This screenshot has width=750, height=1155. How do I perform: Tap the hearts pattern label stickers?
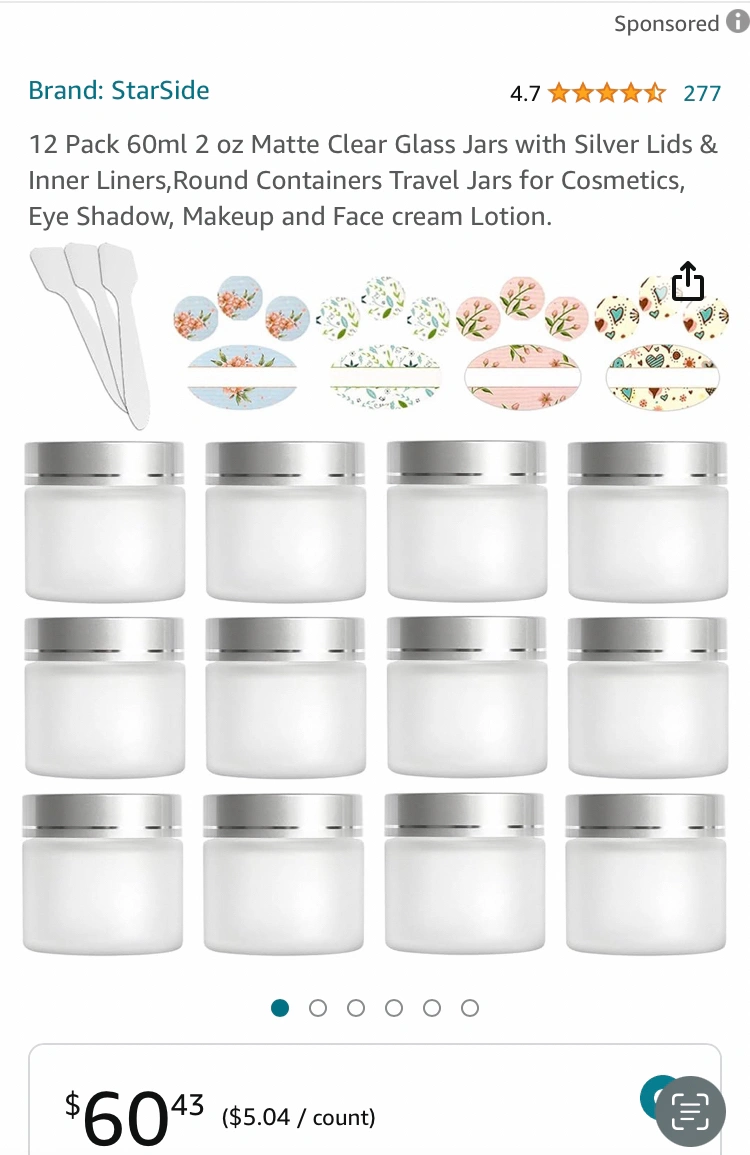point(662,343)
